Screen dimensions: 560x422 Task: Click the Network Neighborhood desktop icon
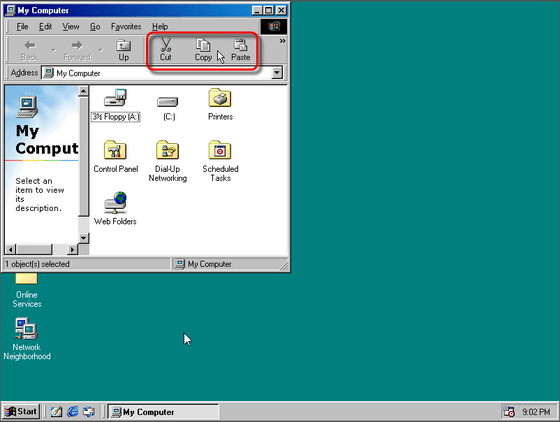point(27,339)
